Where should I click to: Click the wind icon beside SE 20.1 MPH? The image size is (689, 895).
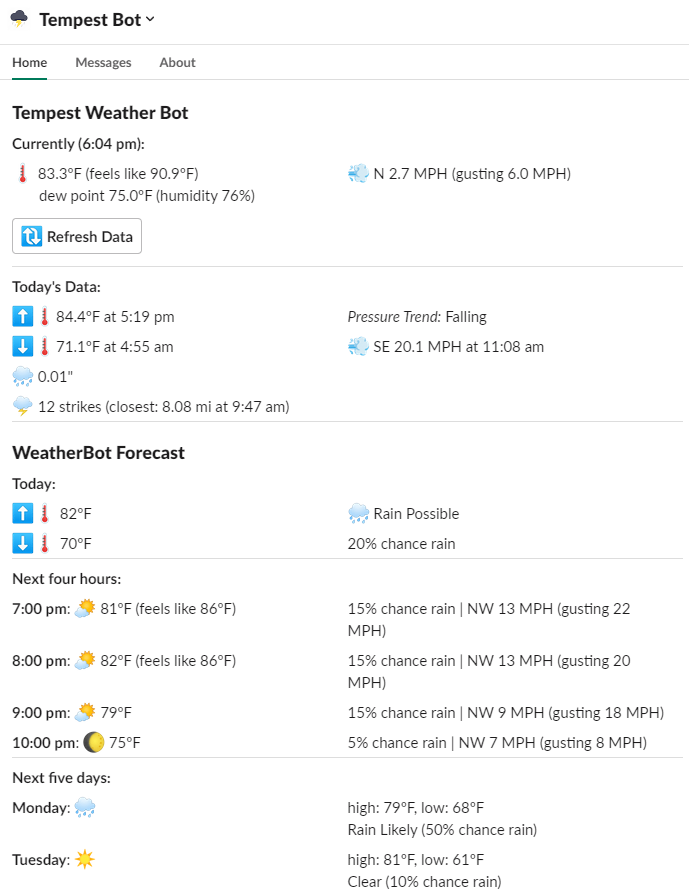tap(358, 346)
